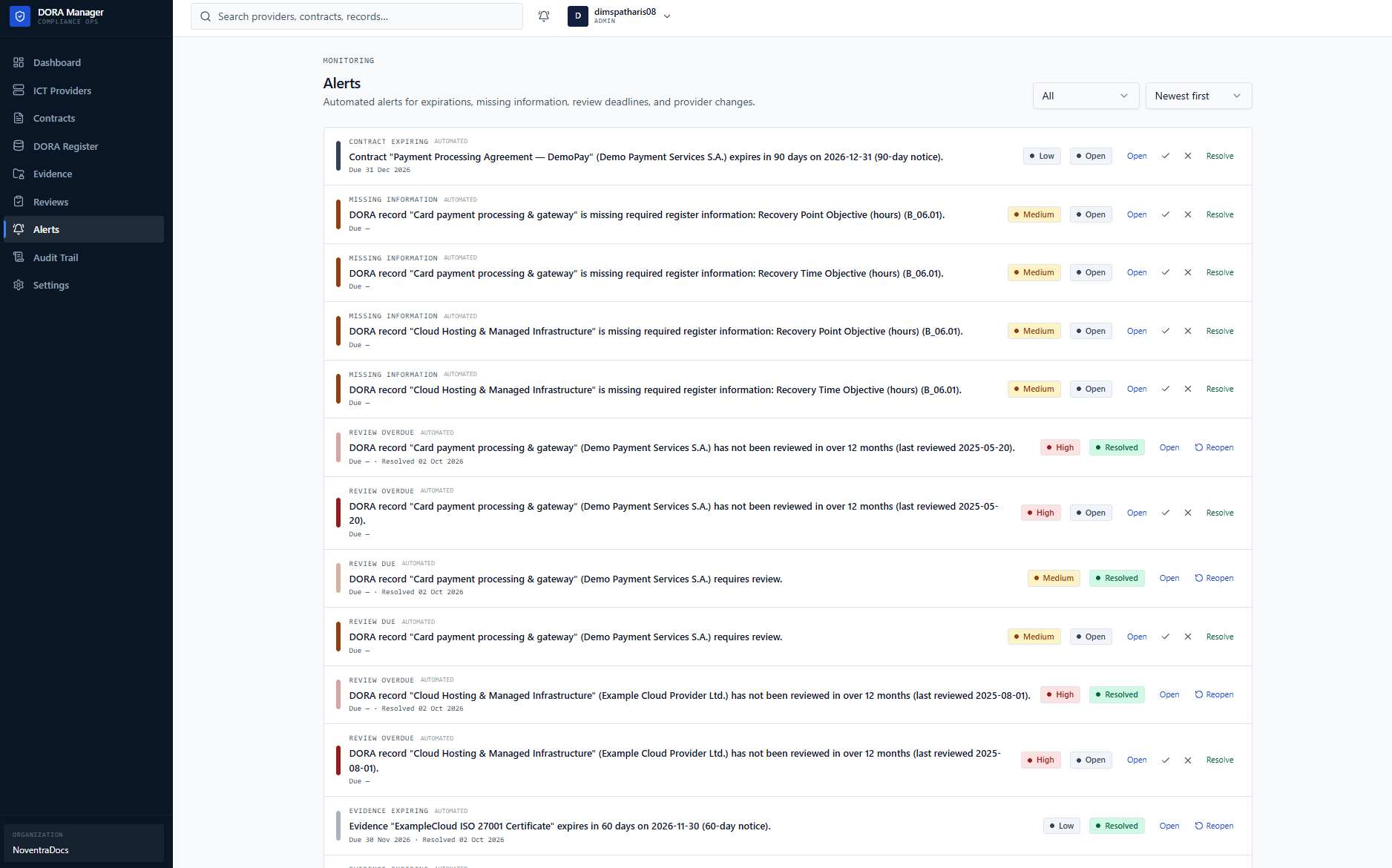Acknowledge Card payment Recovery Point Objective alert

click(1166, 214)
